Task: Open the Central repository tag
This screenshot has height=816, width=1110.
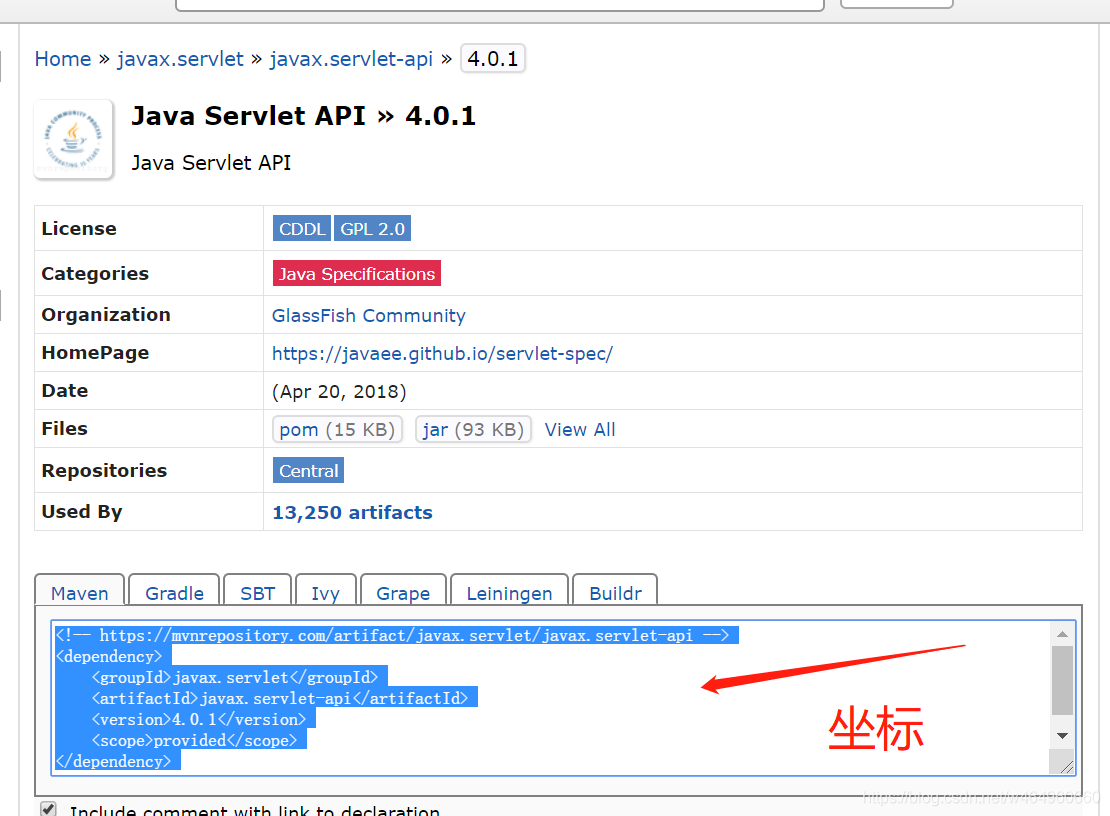Action: click(x=308, y=471)
